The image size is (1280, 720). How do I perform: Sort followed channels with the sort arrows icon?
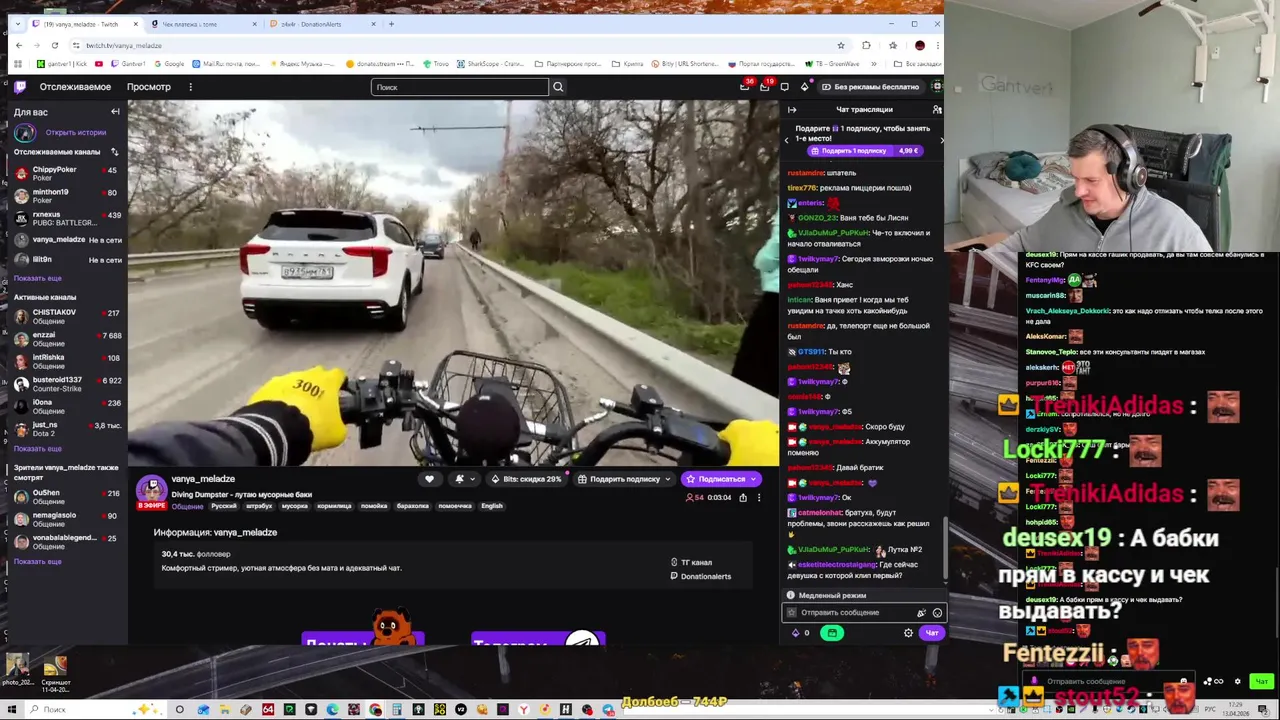(114, 152)
